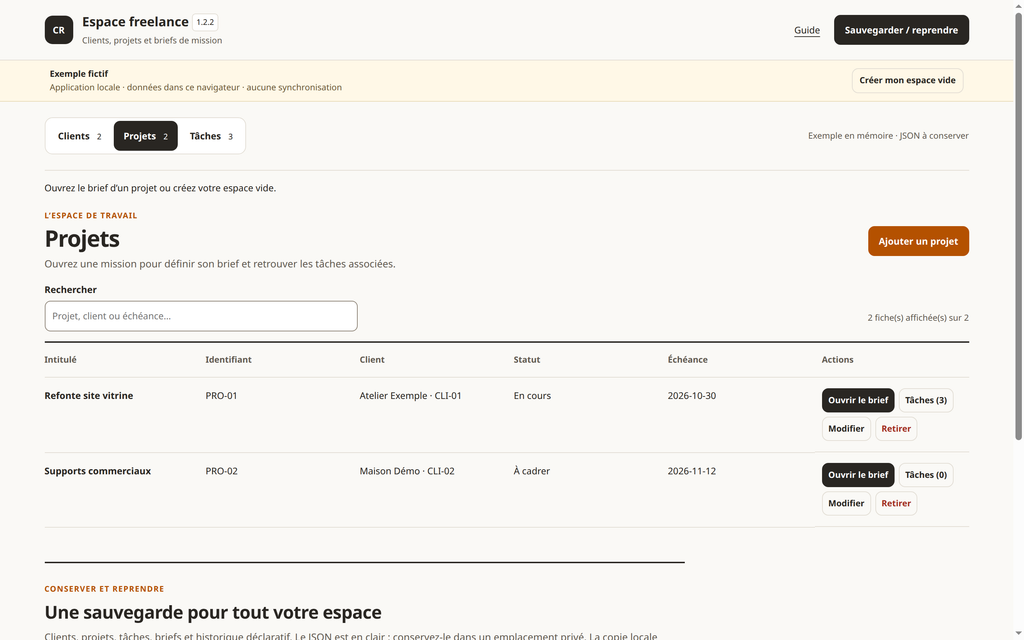The height and width of the screenshot is (640, 1024).
Task: Click the Intitulé column header
Action: pos(60,360)
